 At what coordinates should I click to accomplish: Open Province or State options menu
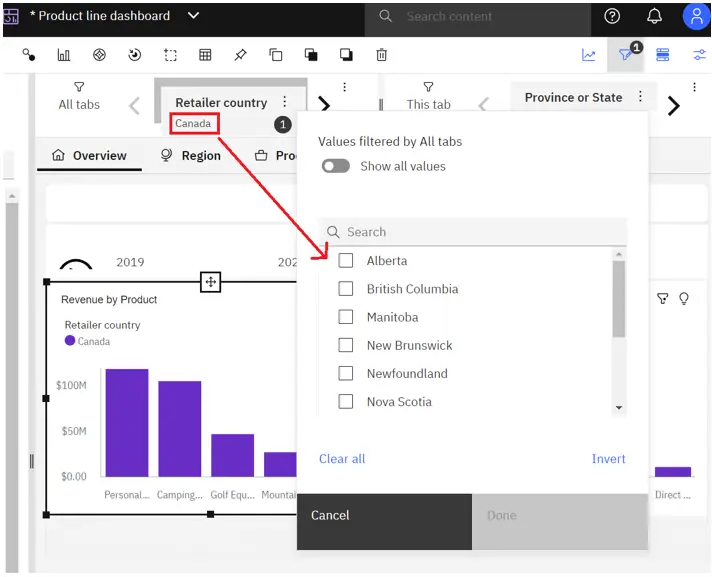640,97
